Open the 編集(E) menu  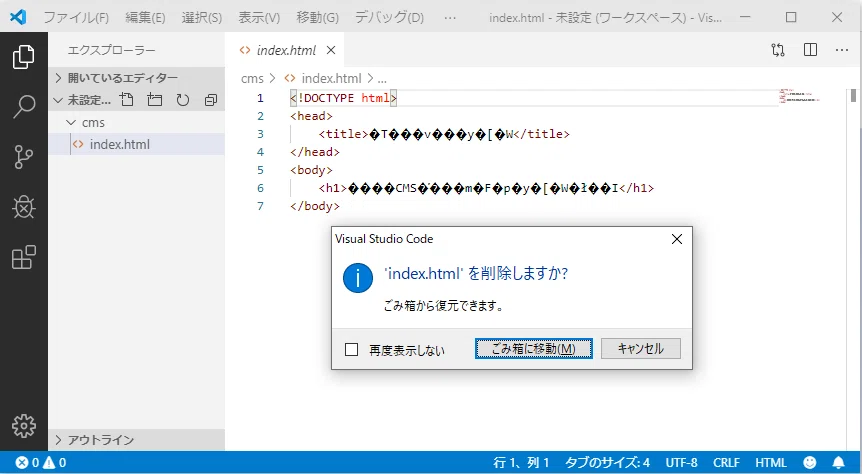[x=145, y=18]
